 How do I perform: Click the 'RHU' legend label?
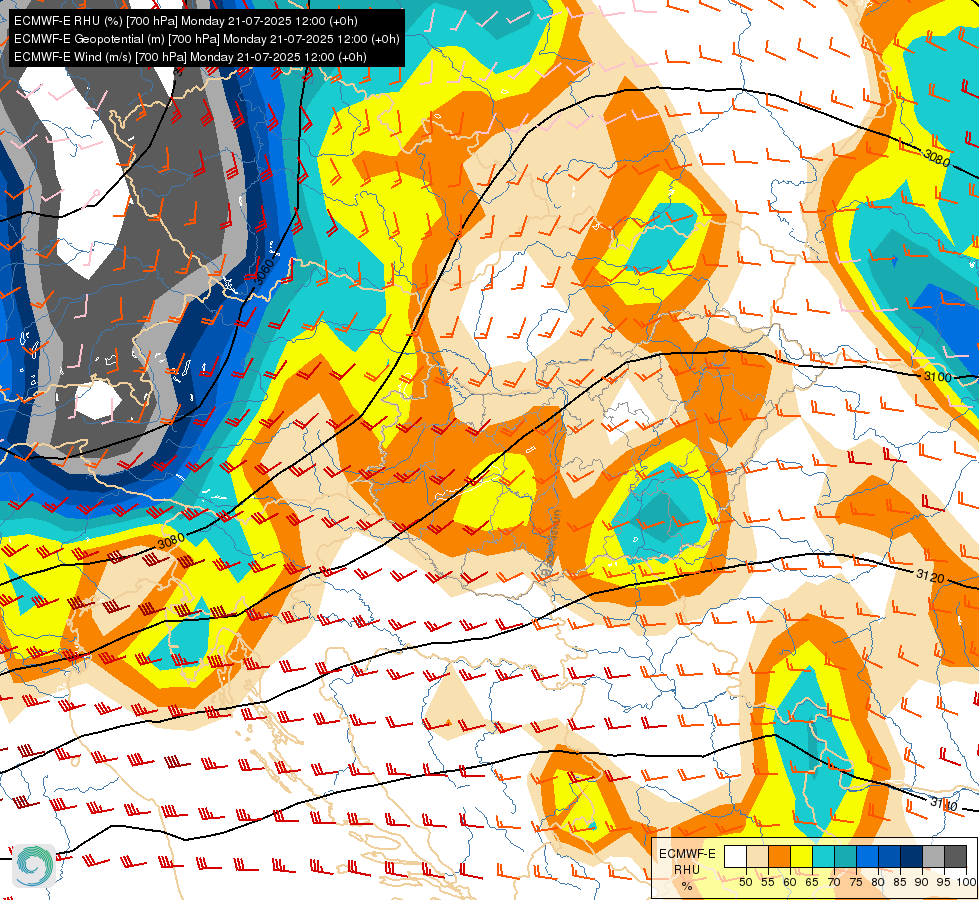pos(687,870)
